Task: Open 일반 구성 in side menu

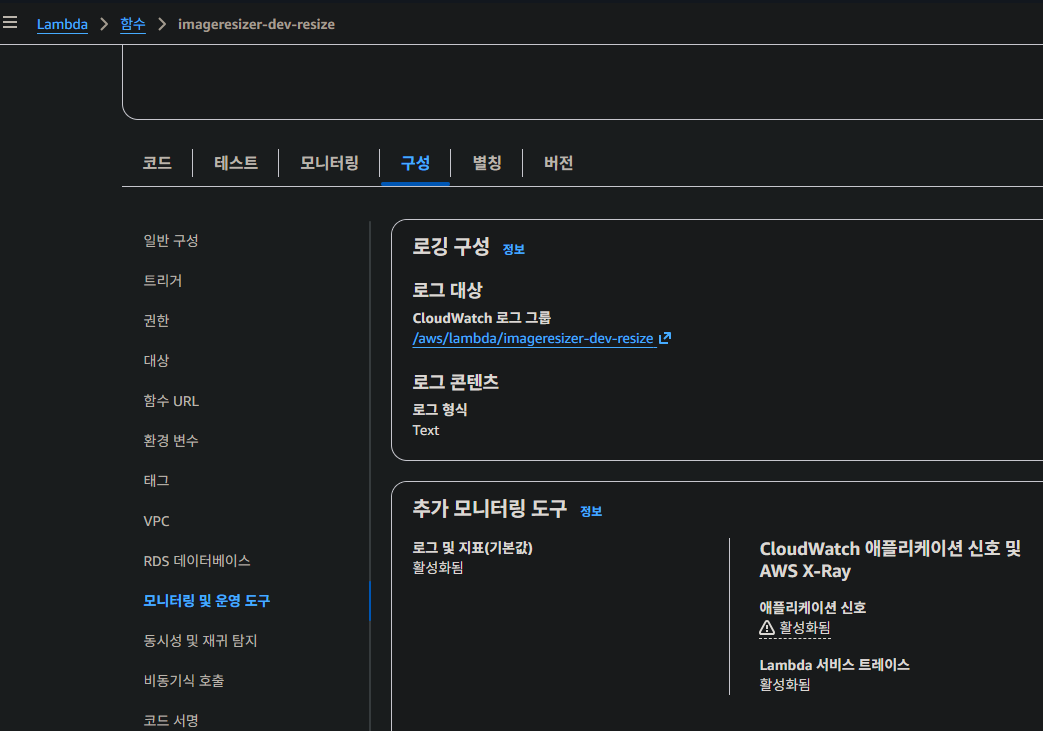Action: (x=171, y=240)
